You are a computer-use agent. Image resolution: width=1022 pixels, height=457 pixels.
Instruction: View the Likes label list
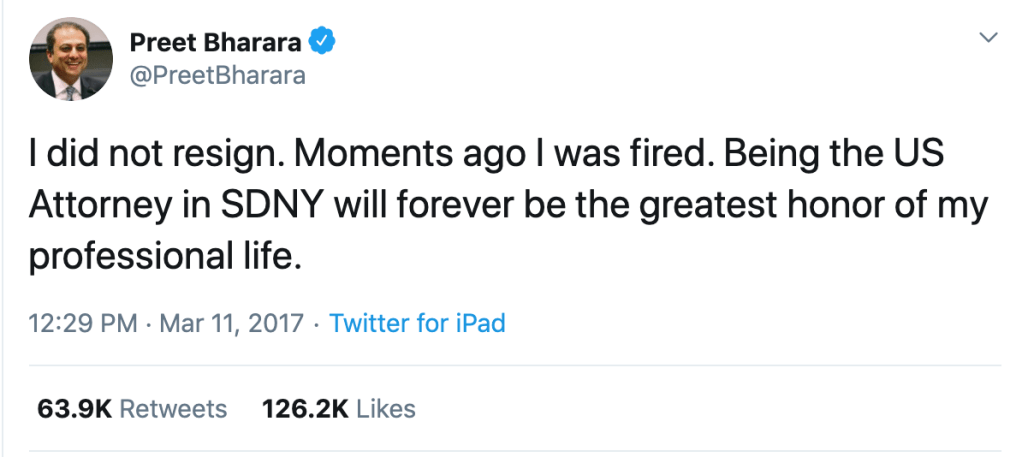coord(386,409)
